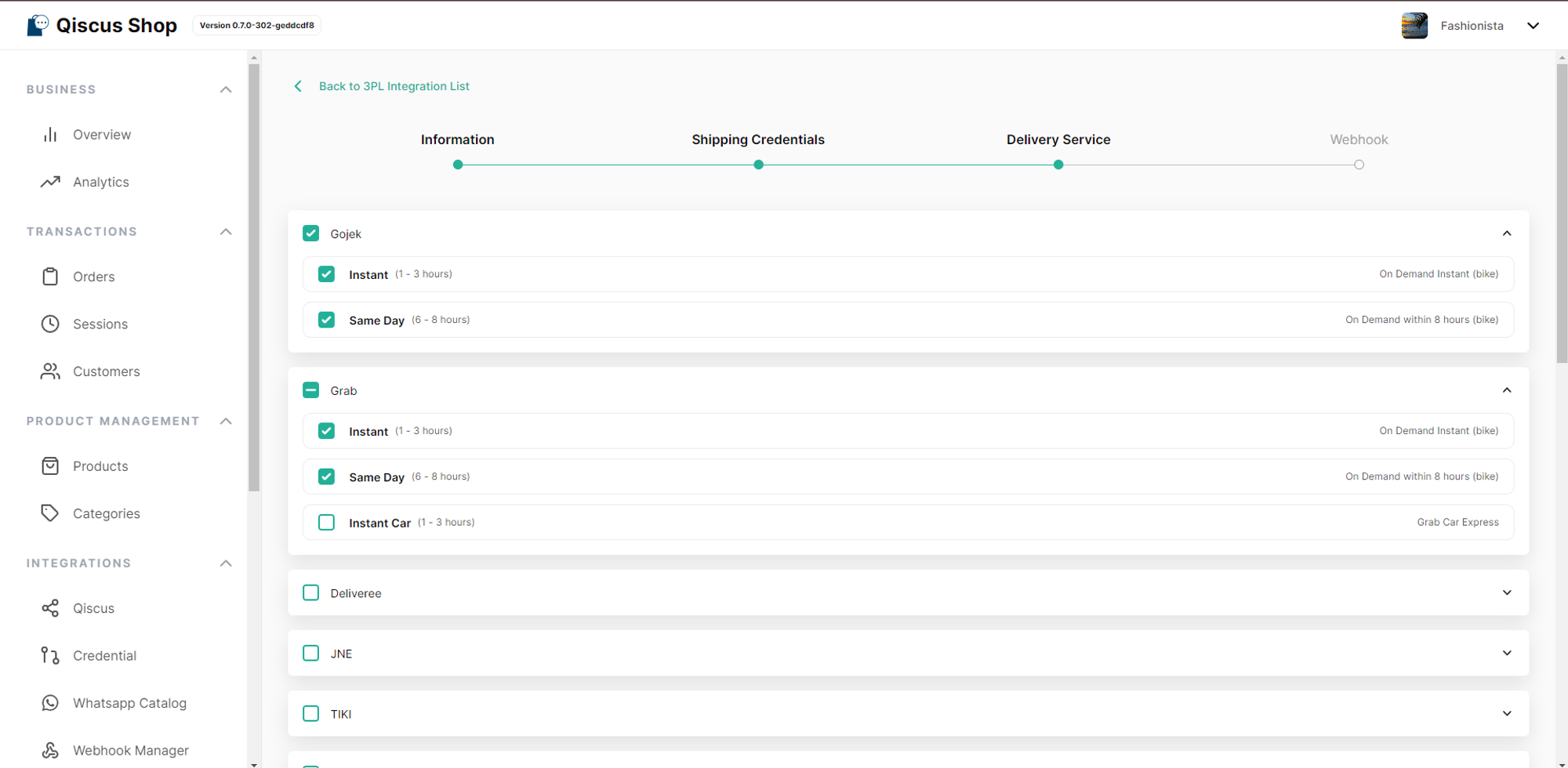
Task: Click the Information step progress dot
Action: point(458,165)
